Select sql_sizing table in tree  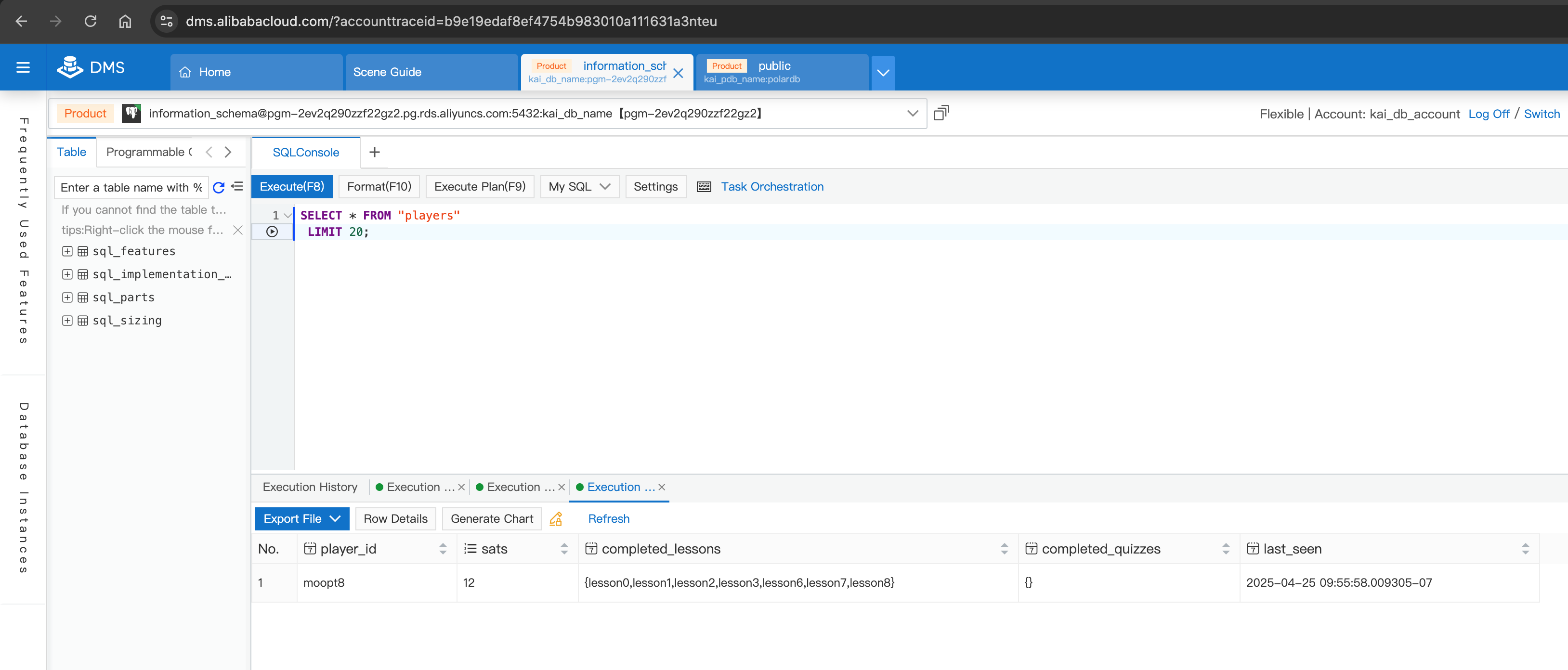pos(127,321)
